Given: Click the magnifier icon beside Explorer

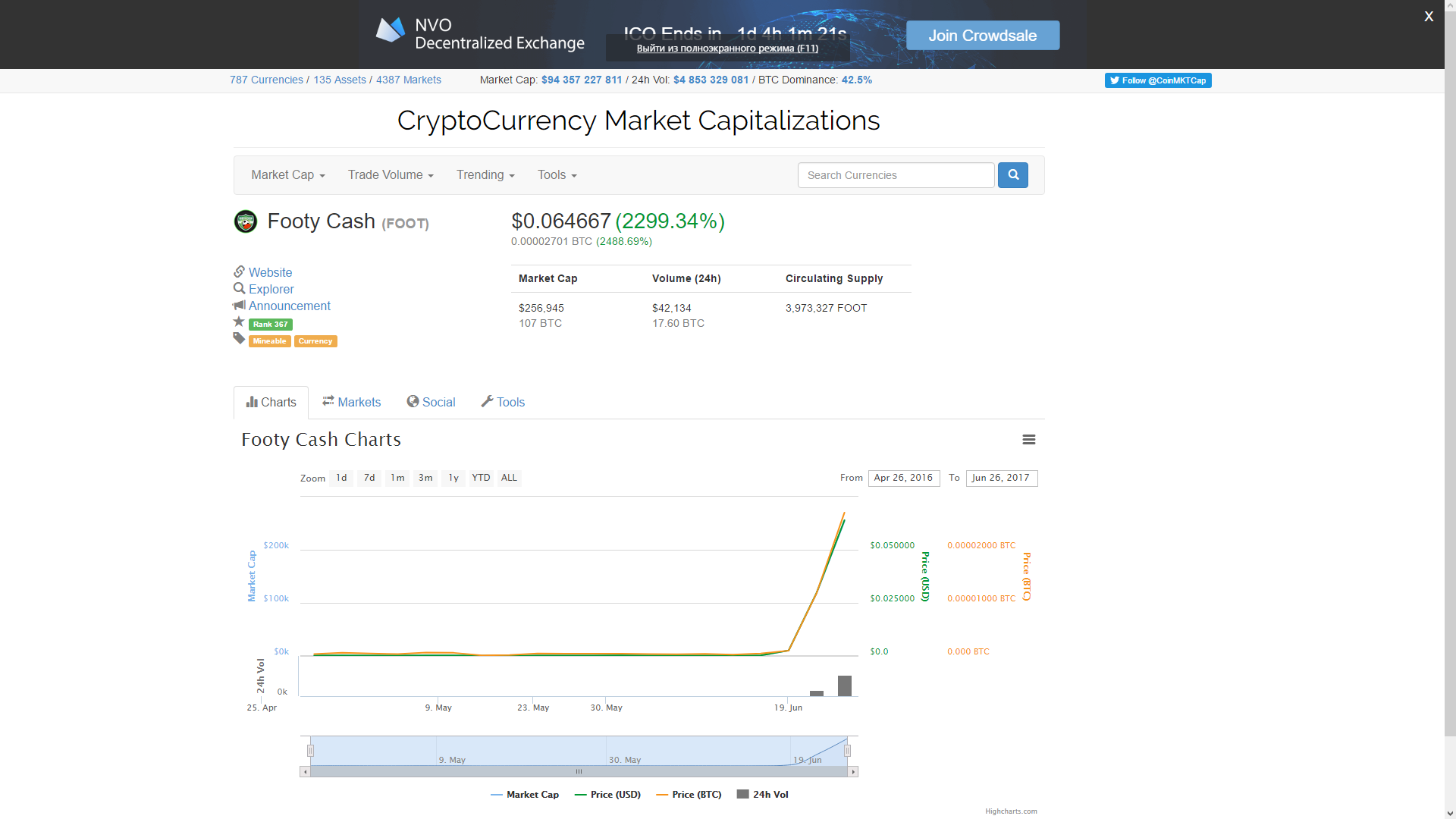Looking at the screenshot, I should tap(239, 288).
